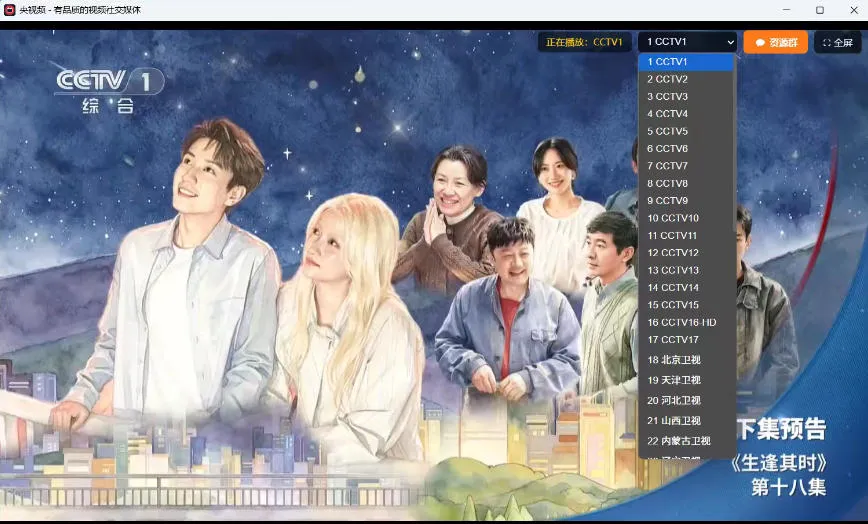This screenshot has width=868, height=524.
Task: Click the 央视频 app icon in title bar
Action: [x=9, y=9]
